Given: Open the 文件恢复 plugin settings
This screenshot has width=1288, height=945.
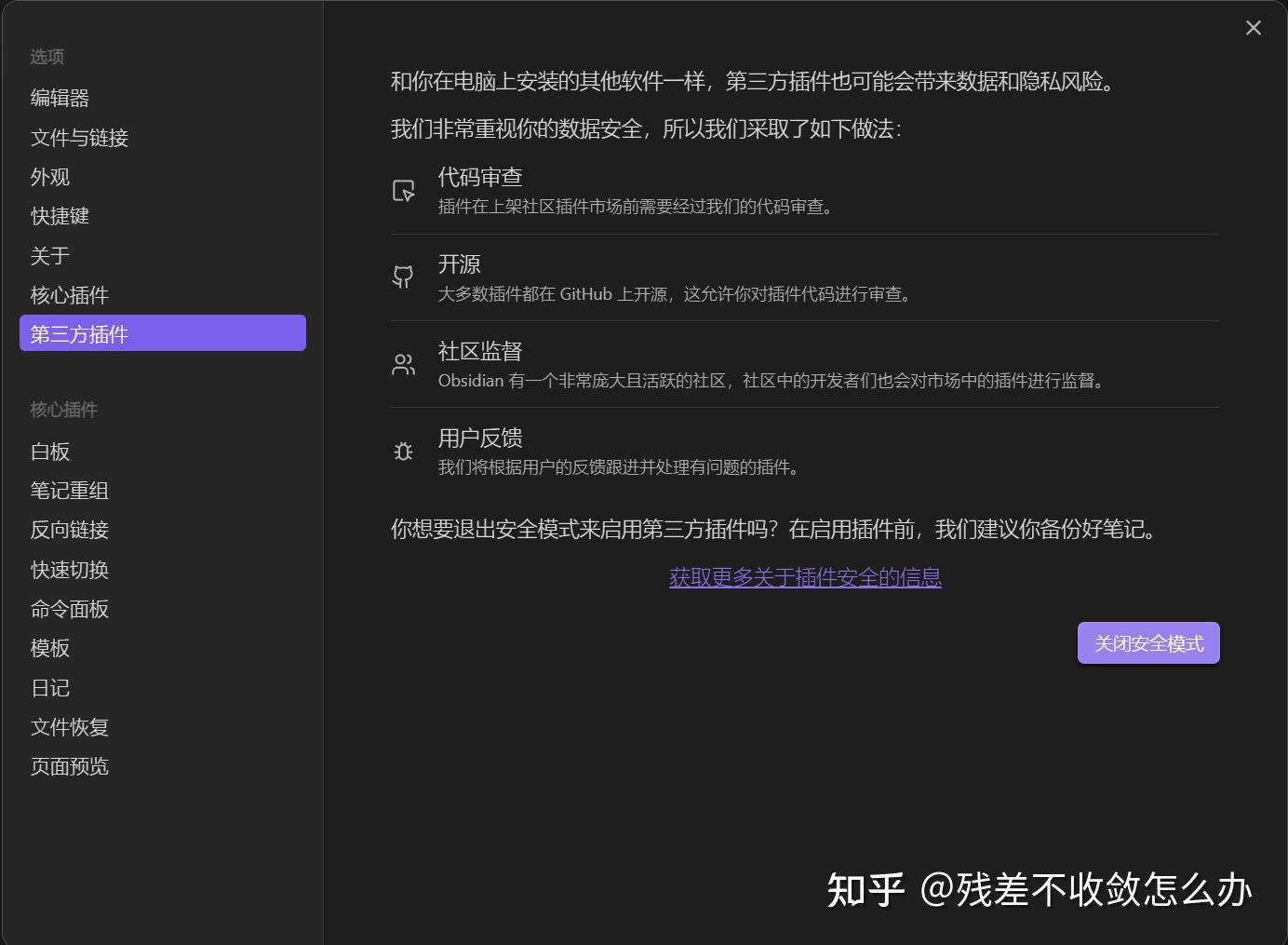Looking at the screenshot, I should (x=163, y=727).
